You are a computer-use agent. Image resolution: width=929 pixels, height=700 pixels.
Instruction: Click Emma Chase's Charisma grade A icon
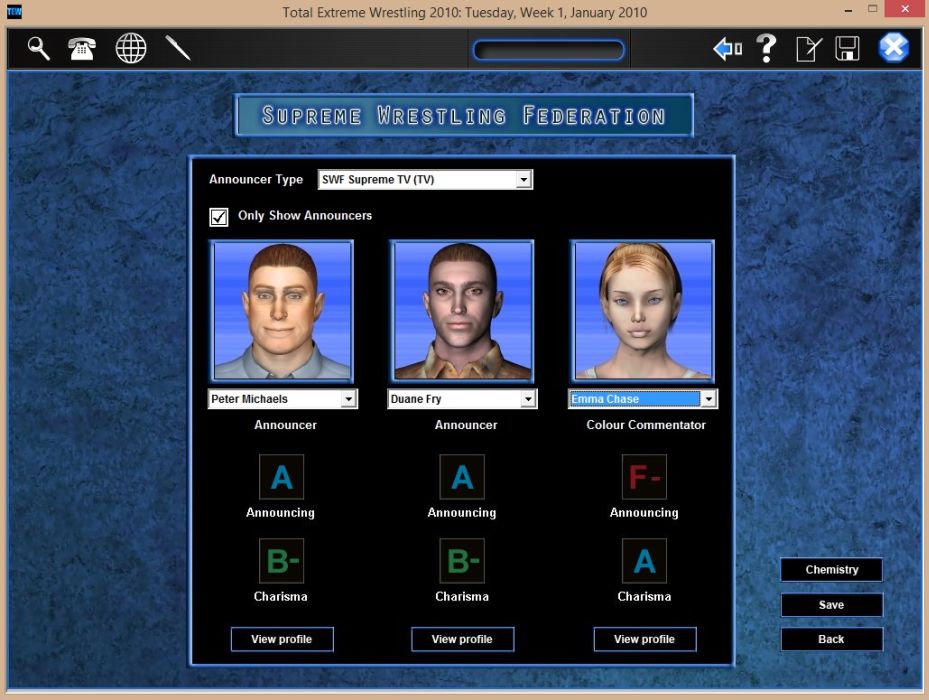point(644,561)
